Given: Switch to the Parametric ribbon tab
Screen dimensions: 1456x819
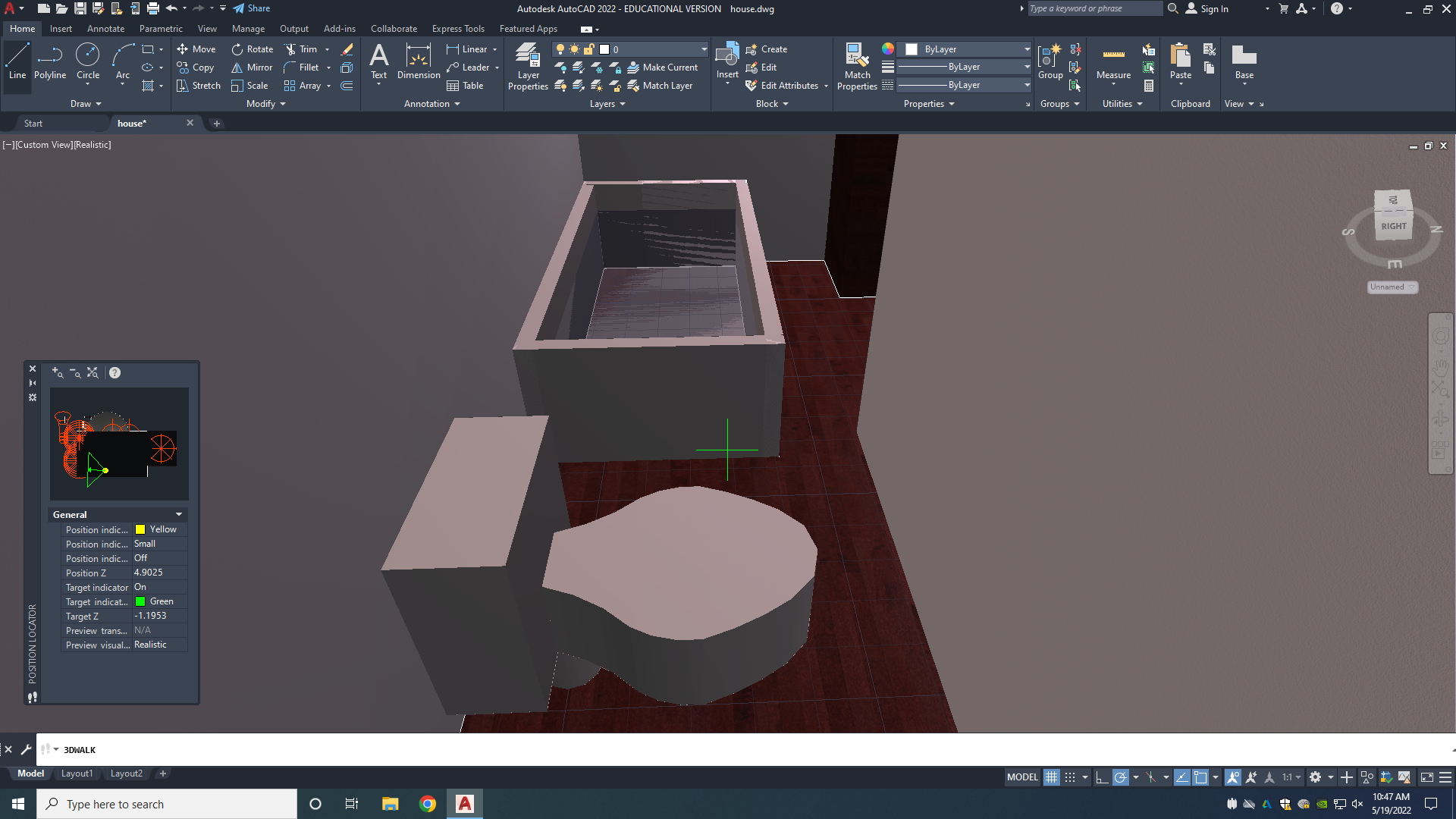Looking at the screenshot, I should click(161, 29).
